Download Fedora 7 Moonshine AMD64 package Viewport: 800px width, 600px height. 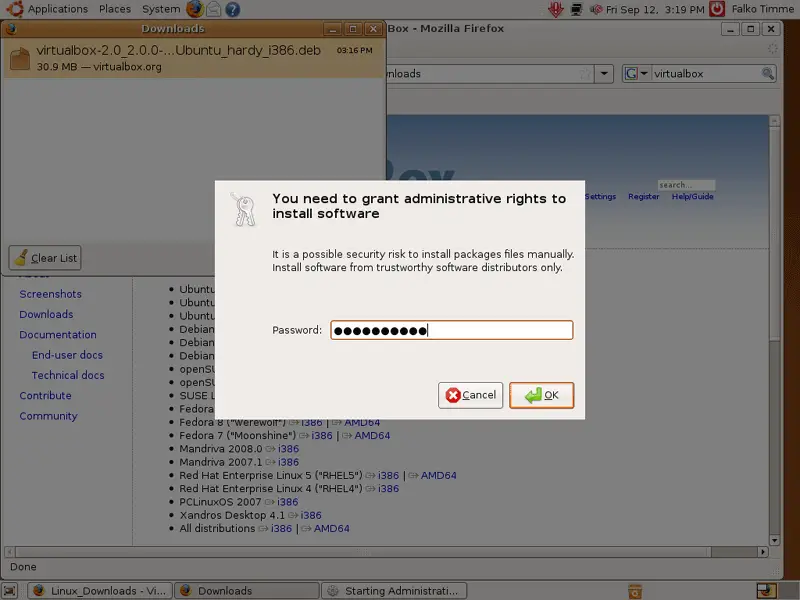pyautogui.click(x=372, y=436)
